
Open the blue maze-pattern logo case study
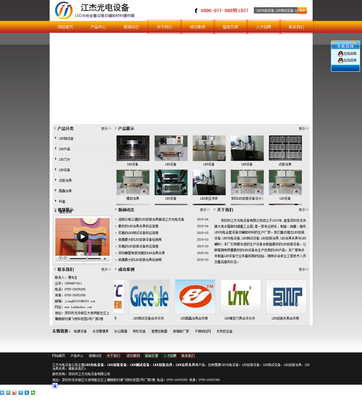pos(286,297)
